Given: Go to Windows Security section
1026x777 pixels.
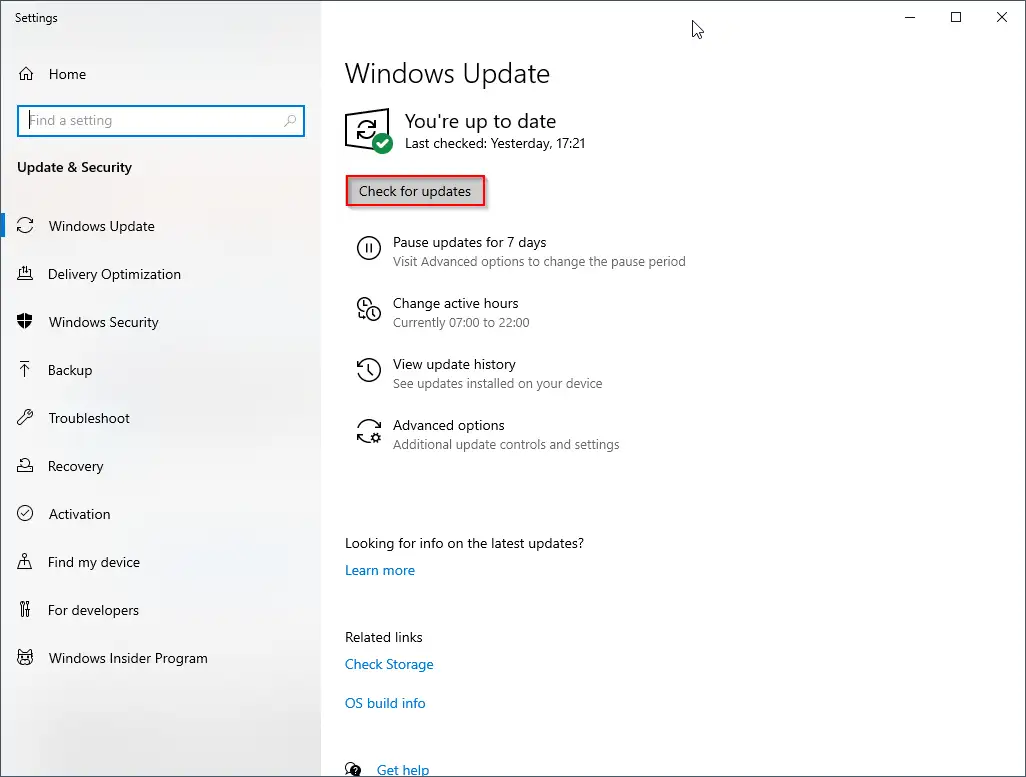Looking at the screenshot, I should tap(103, 322).
